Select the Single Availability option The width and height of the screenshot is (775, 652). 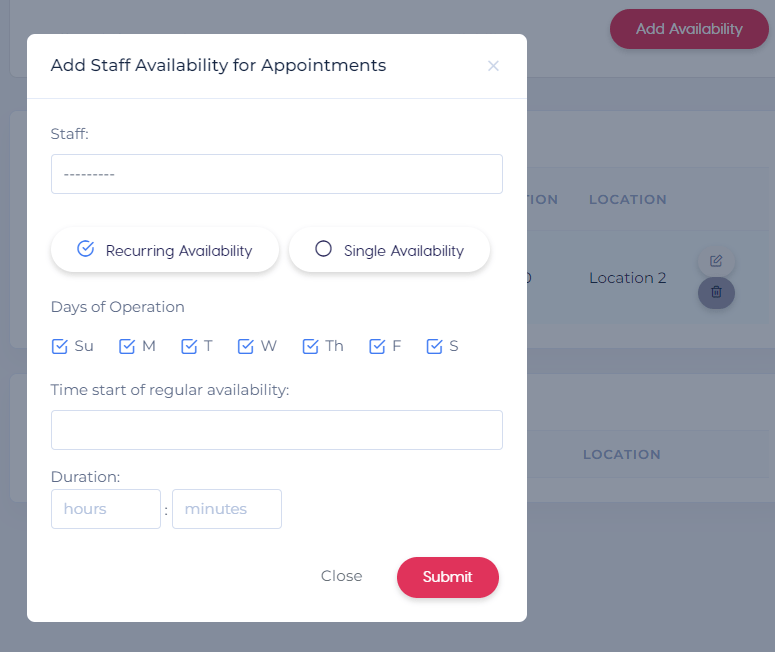pos(389,250)
